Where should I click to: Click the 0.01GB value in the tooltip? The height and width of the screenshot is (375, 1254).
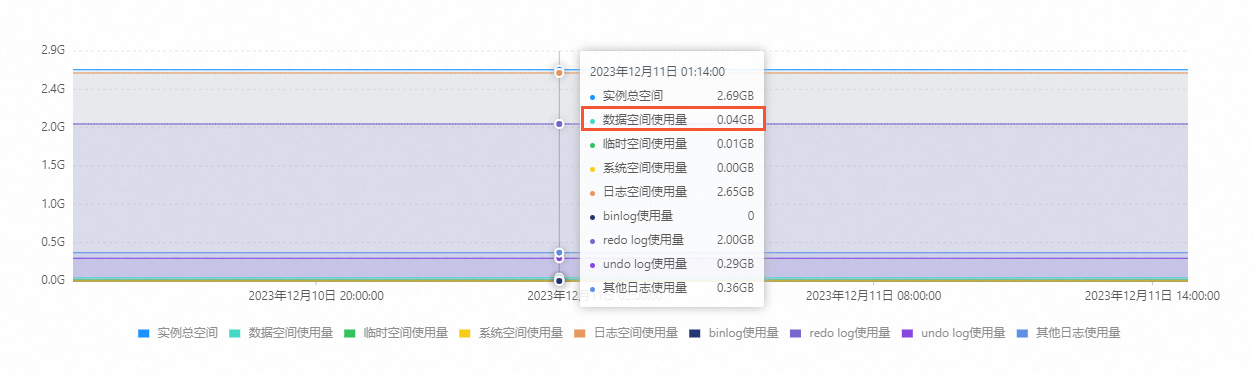click(x=735, y=144)
